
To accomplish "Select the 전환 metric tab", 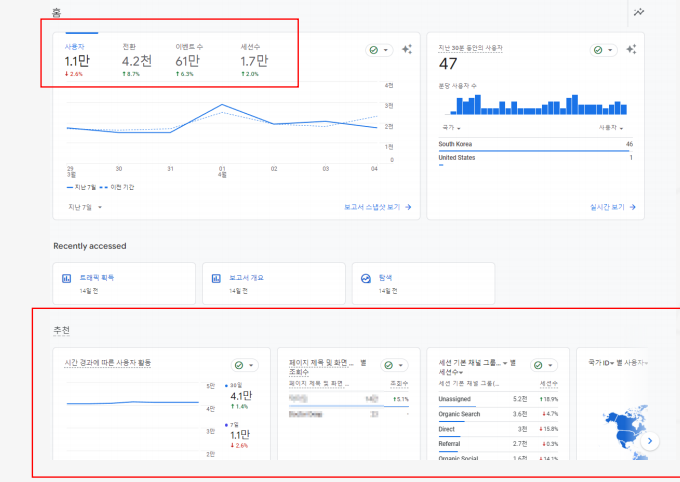I will click(137, 60).
